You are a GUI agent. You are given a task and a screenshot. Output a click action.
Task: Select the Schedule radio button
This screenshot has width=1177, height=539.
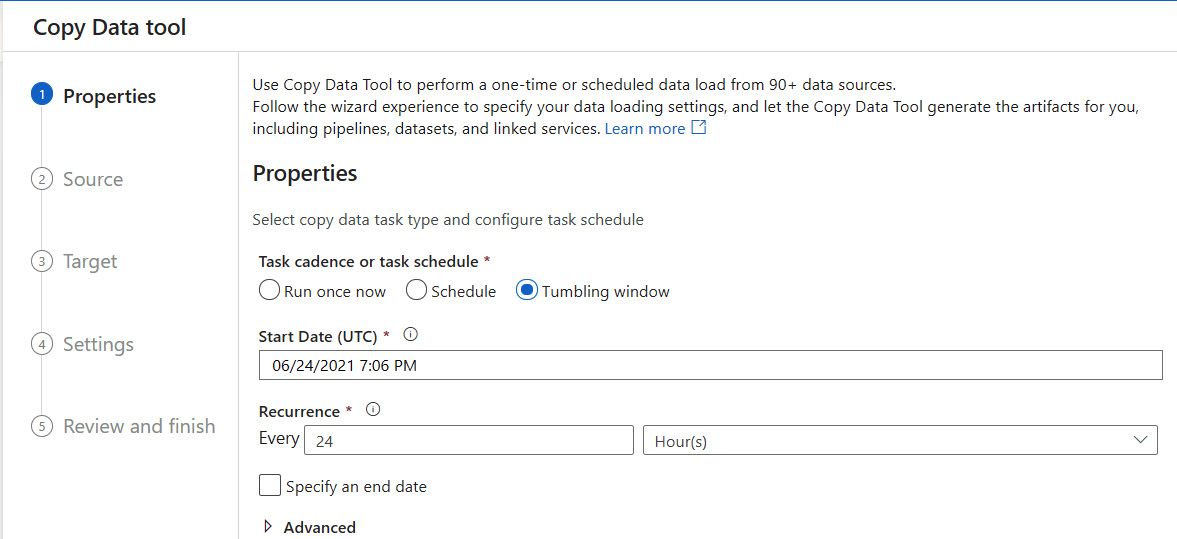click(416, 291)
